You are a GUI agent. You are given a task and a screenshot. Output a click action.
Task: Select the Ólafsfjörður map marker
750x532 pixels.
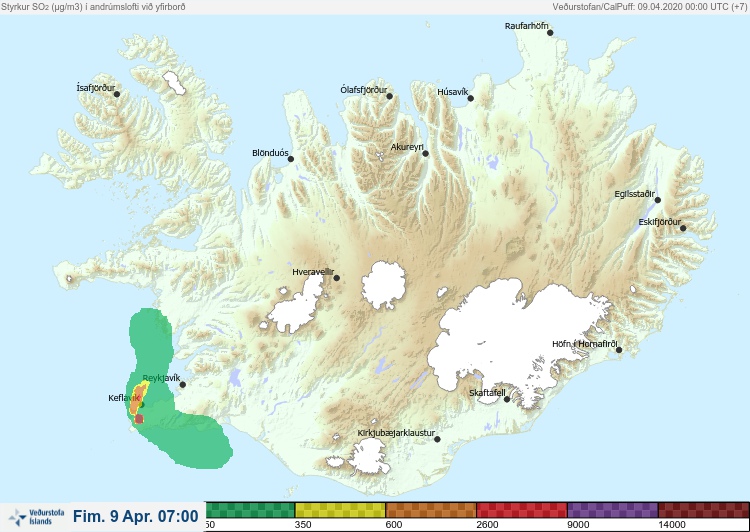(x=389, y=96)
